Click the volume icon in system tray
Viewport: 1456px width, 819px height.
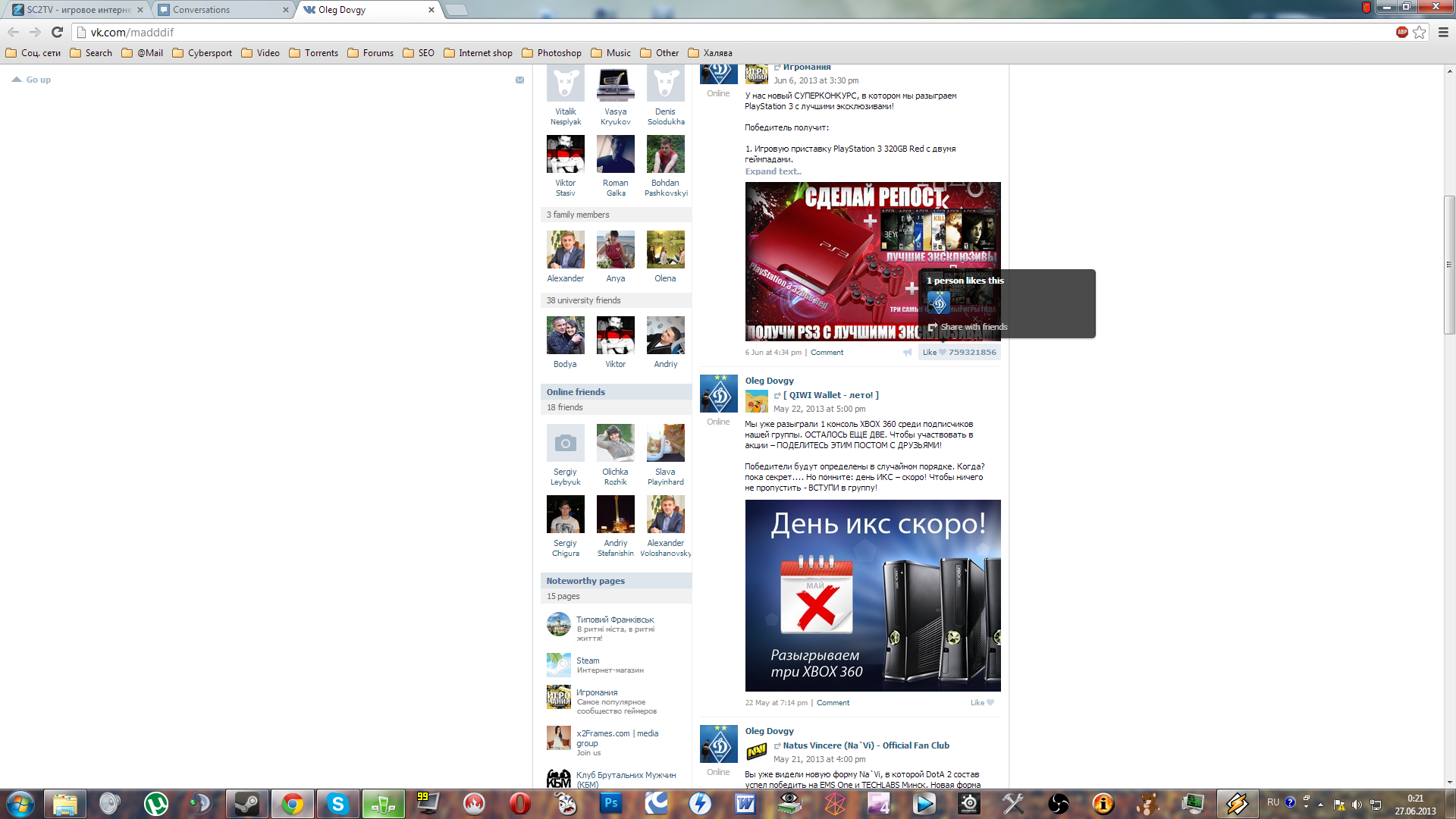[1357, 804]
